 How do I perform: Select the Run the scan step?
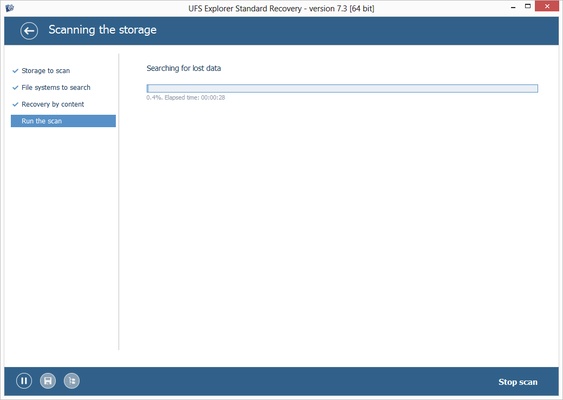coord(63,121)
